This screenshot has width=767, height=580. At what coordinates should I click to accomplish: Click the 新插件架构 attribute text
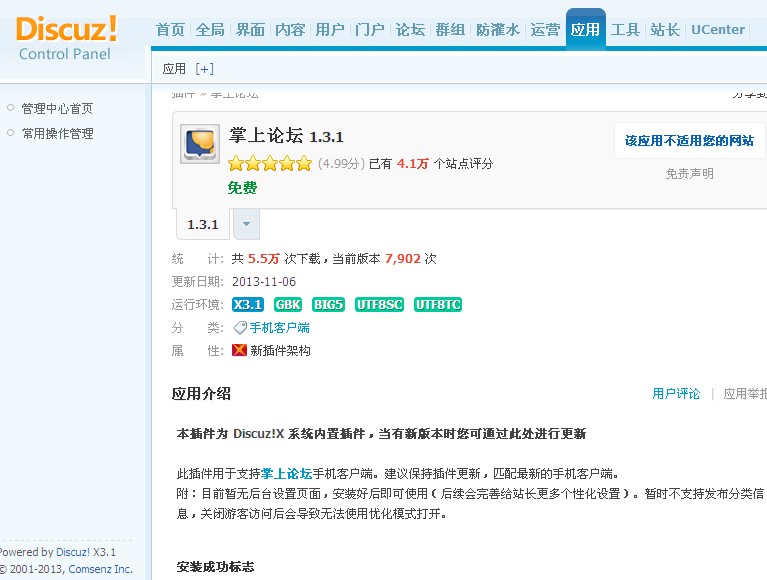point(280,351)
